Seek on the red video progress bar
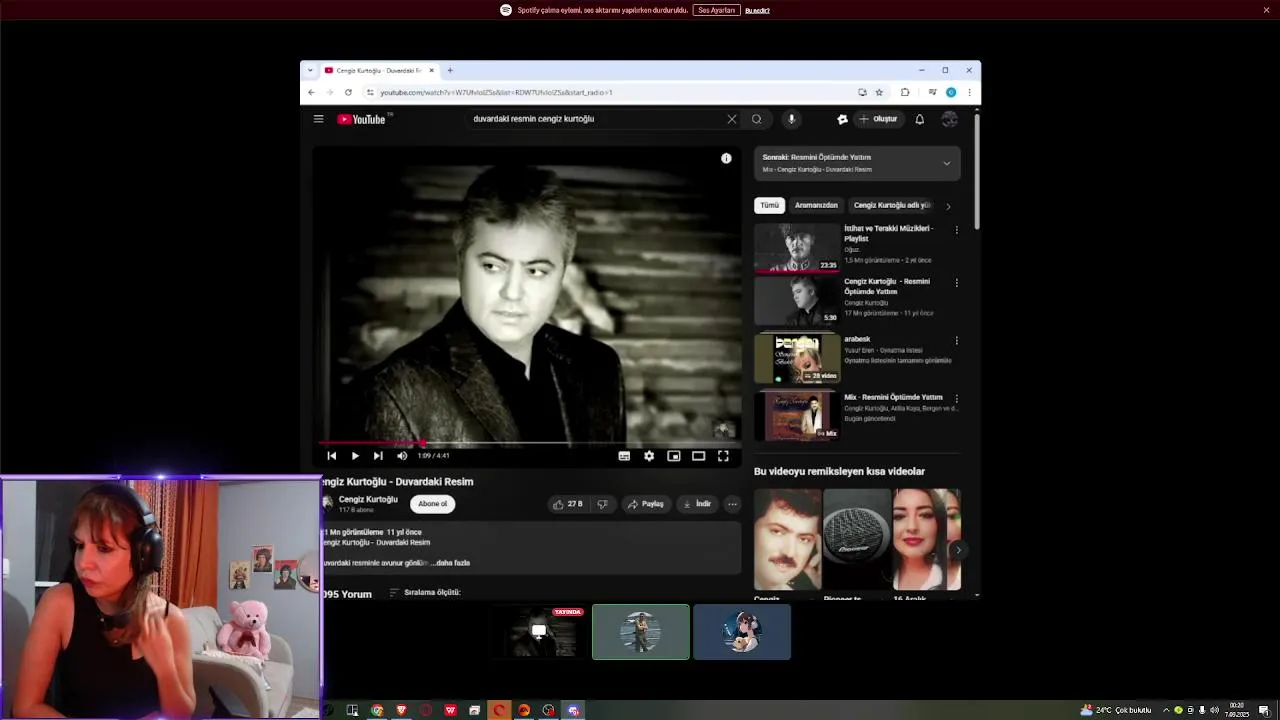Viewport: 1280px width, 720px height. point(527,442)
